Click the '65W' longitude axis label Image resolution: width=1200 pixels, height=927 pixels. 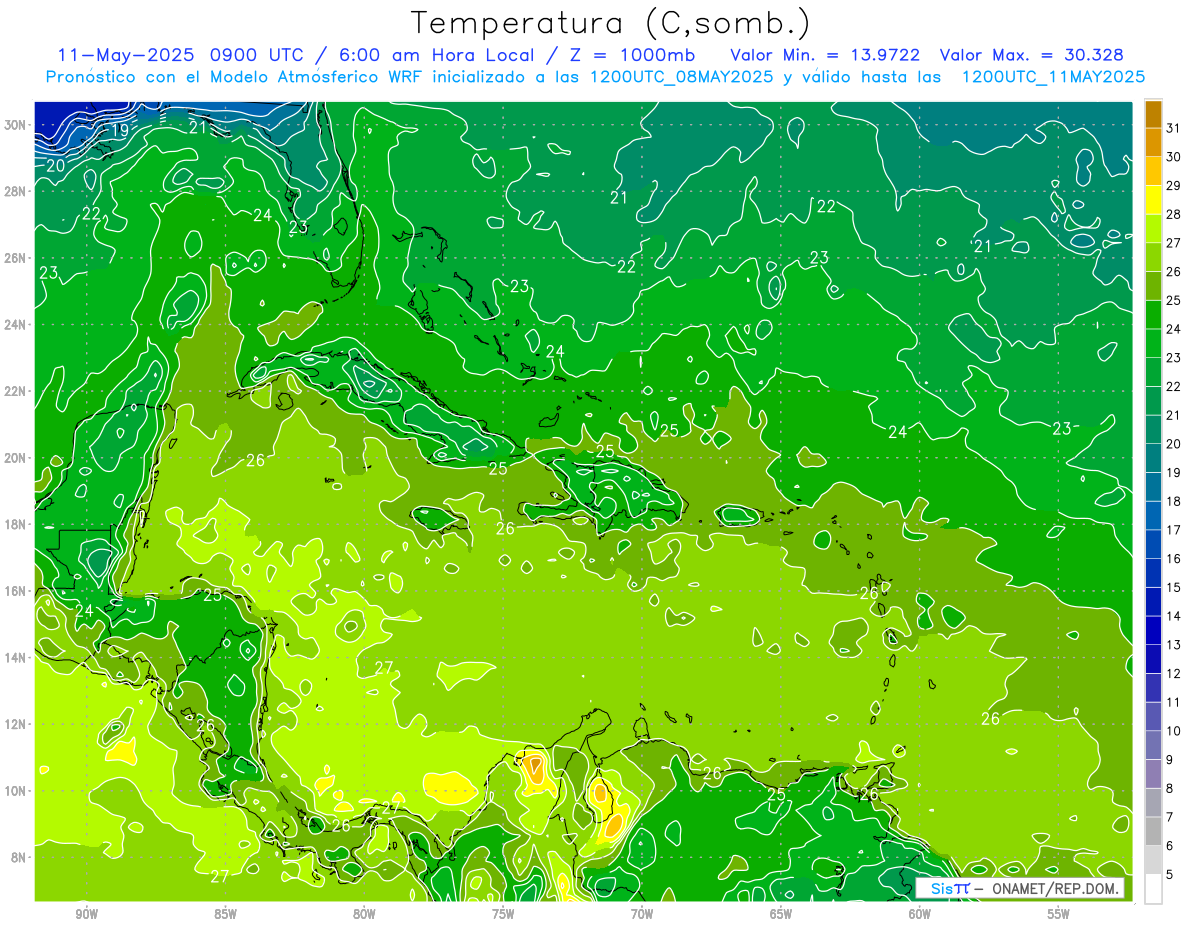point(781,914)
